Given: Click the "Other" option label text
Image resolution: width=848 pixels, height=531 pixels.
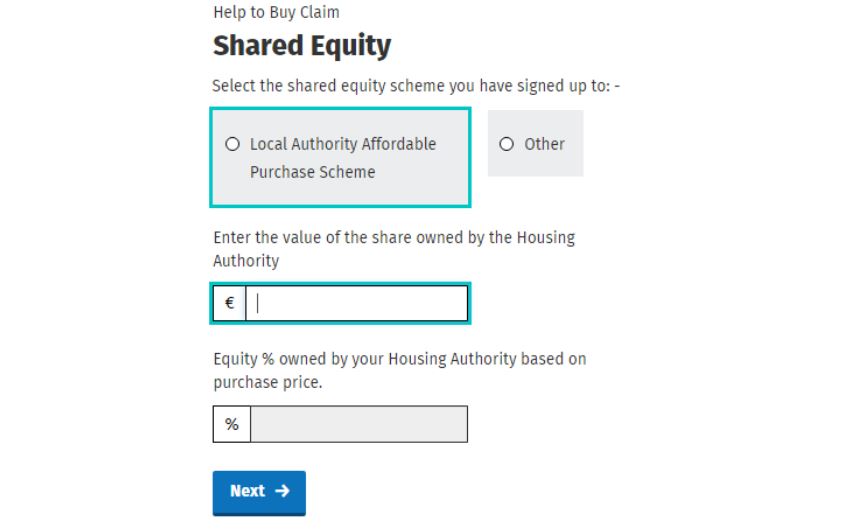Looking at the screenshot, I should tap(544, 144).
